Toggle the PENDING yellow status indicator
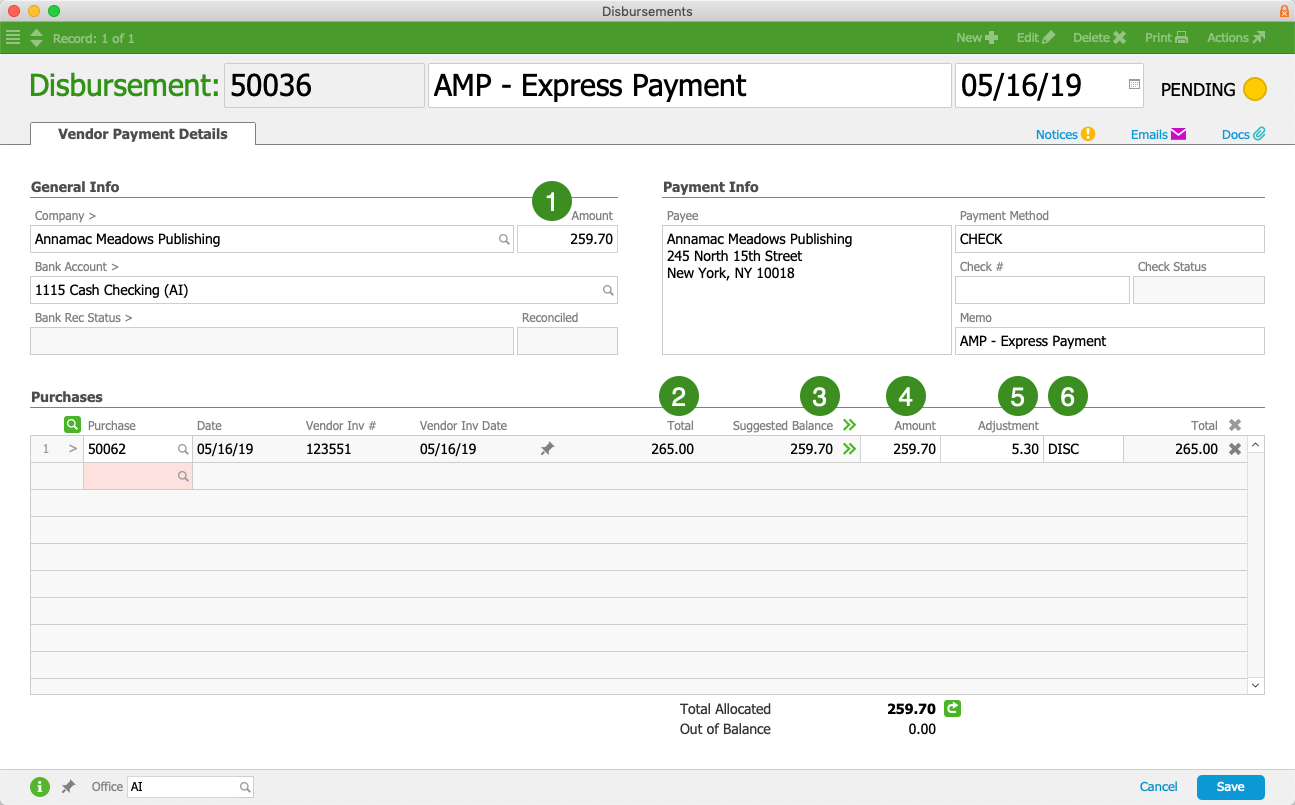 (x=1254, y=89)
